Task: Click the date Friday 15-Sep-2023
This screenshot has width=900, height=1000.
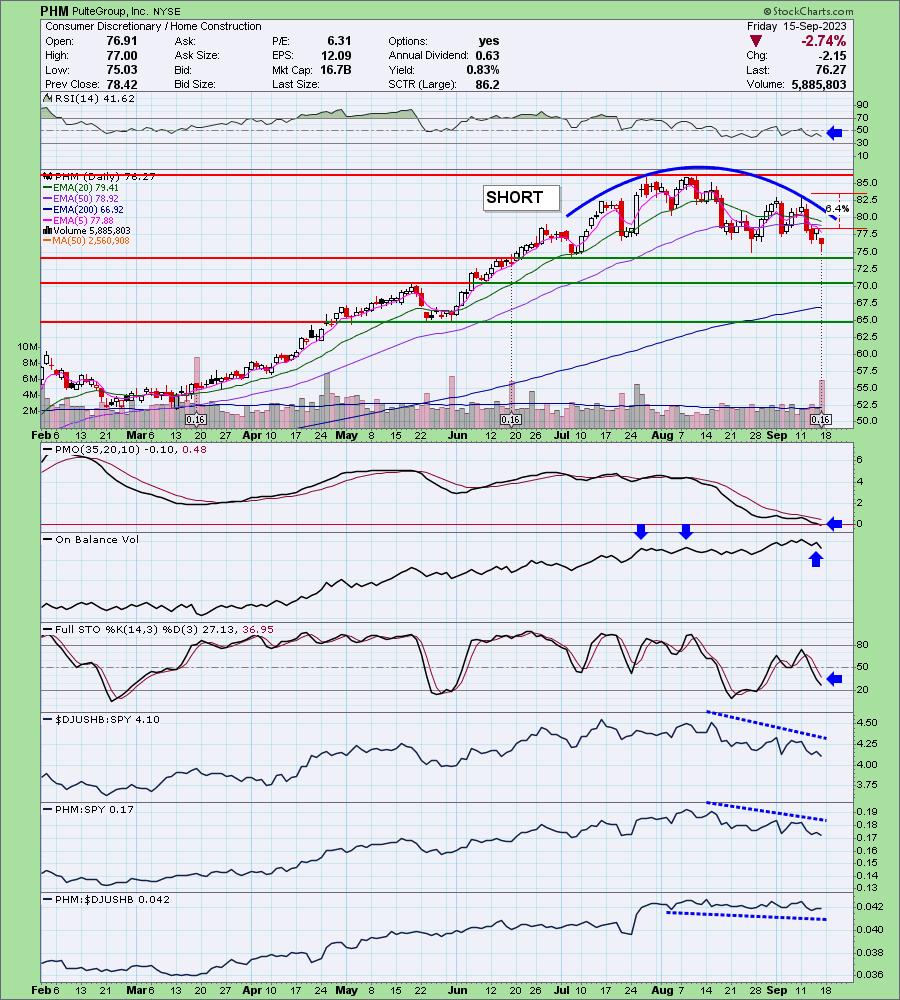Action: (x=797, y=26)
